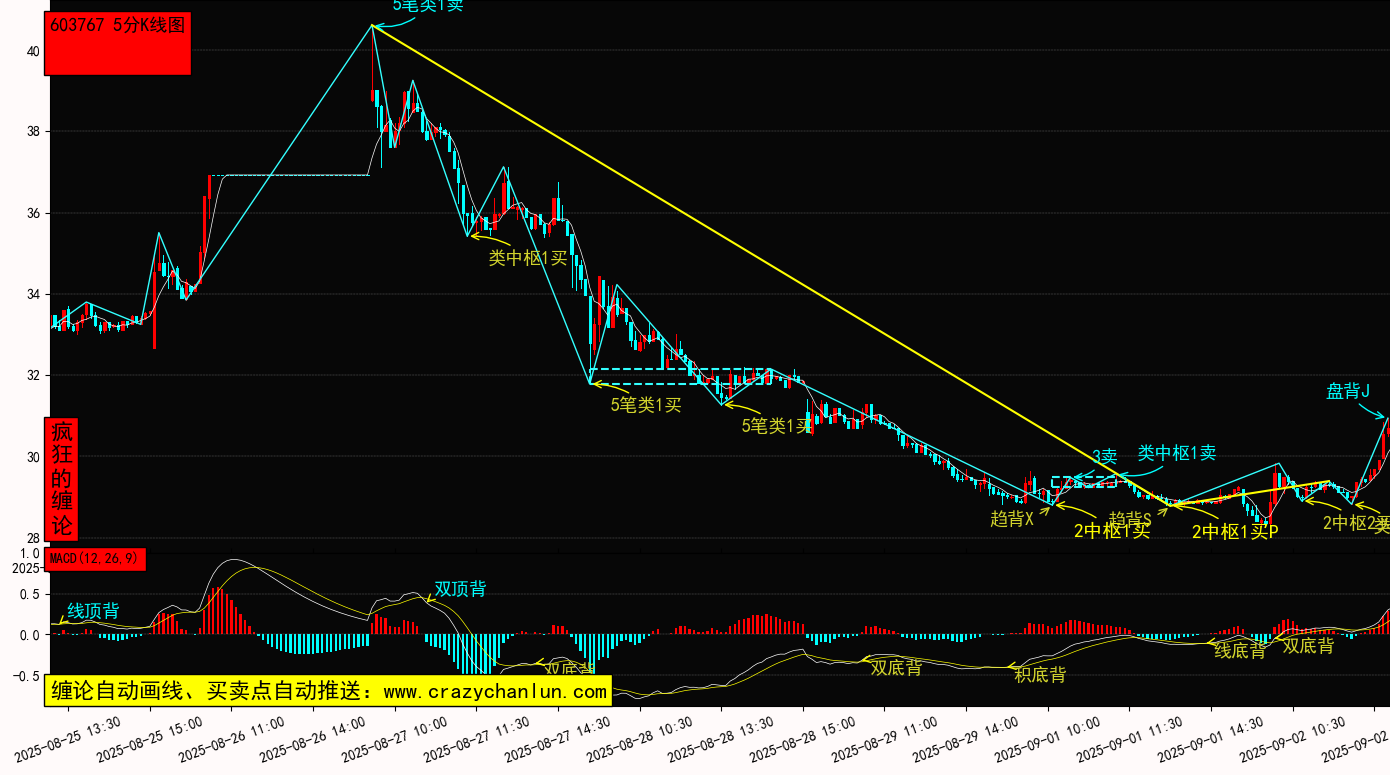Select the 2中枢1买P buy point label
Viewport: 1390px width, 775px height.
tap(1235, 532)
